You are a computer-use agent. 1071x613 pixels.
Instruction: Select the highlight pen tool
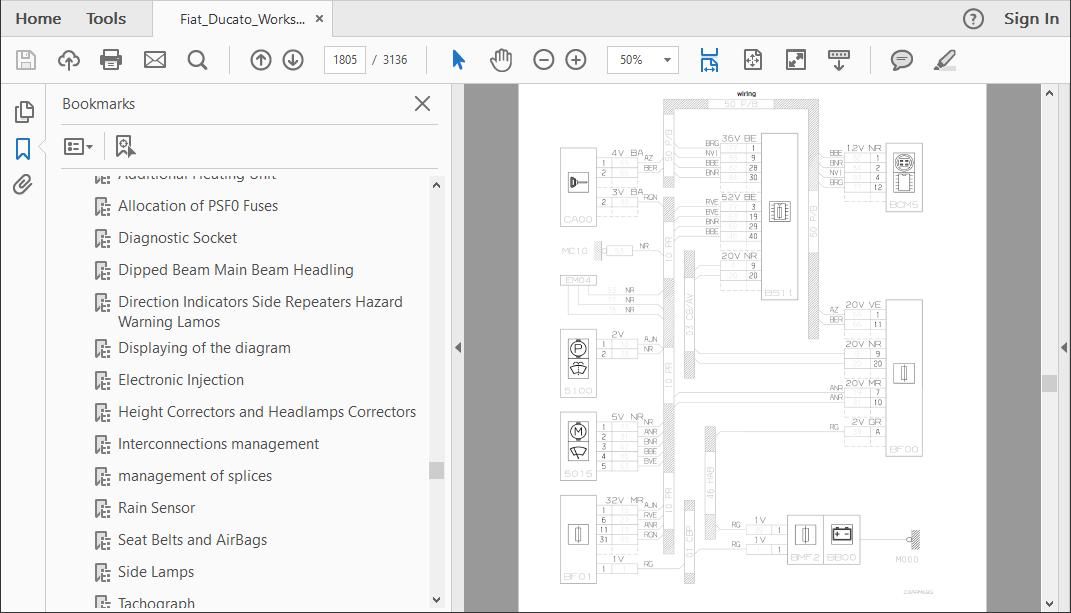click(x=945, y=60)
